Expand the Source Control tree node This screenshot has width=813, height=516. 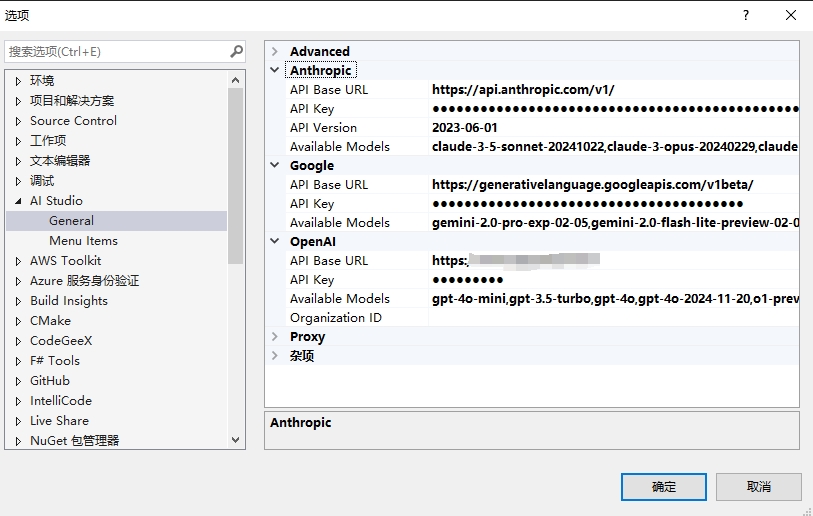coord(18,121)
